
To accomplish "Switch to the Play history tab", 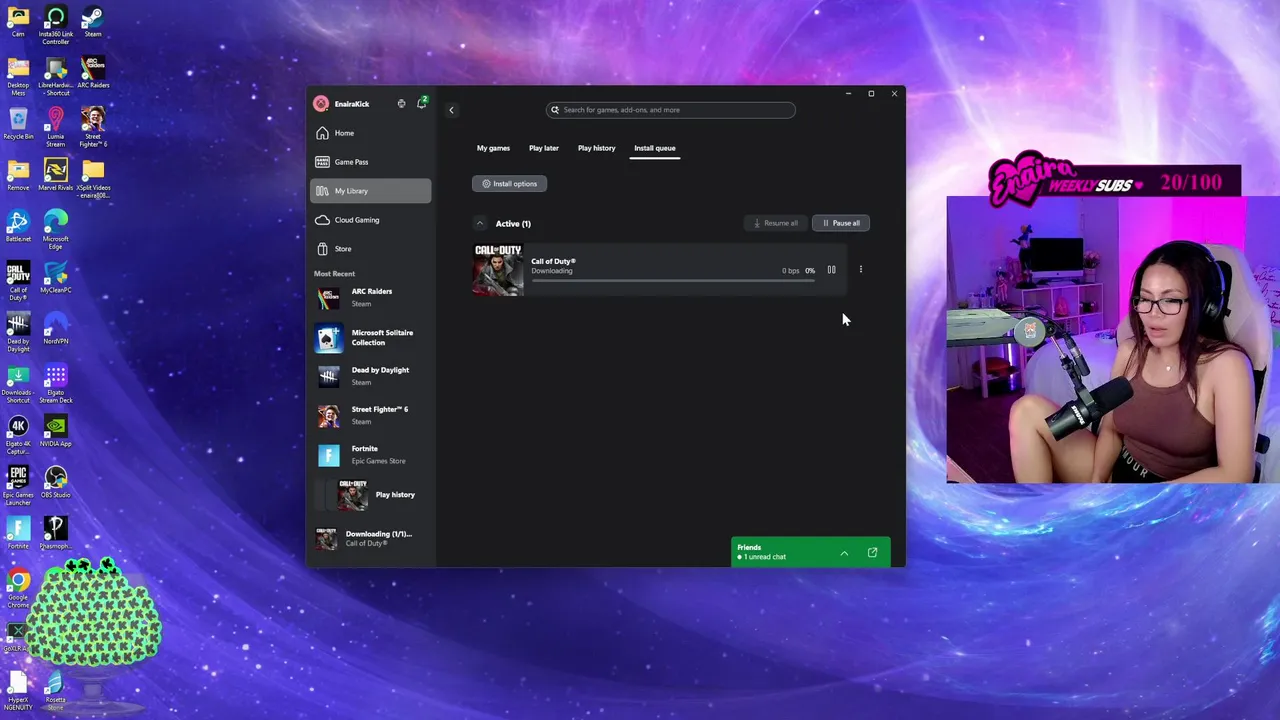I will pos(596,148).
